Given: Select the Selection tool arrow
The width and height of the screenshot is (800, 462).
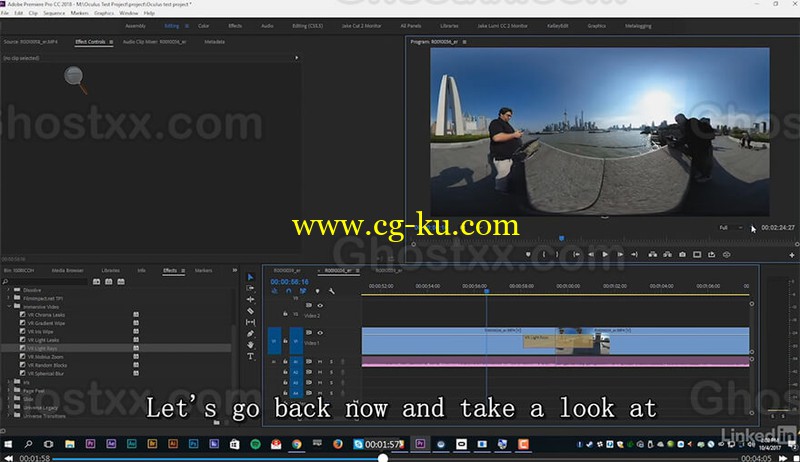Looking at the screenshot, I should coord(250,277).
